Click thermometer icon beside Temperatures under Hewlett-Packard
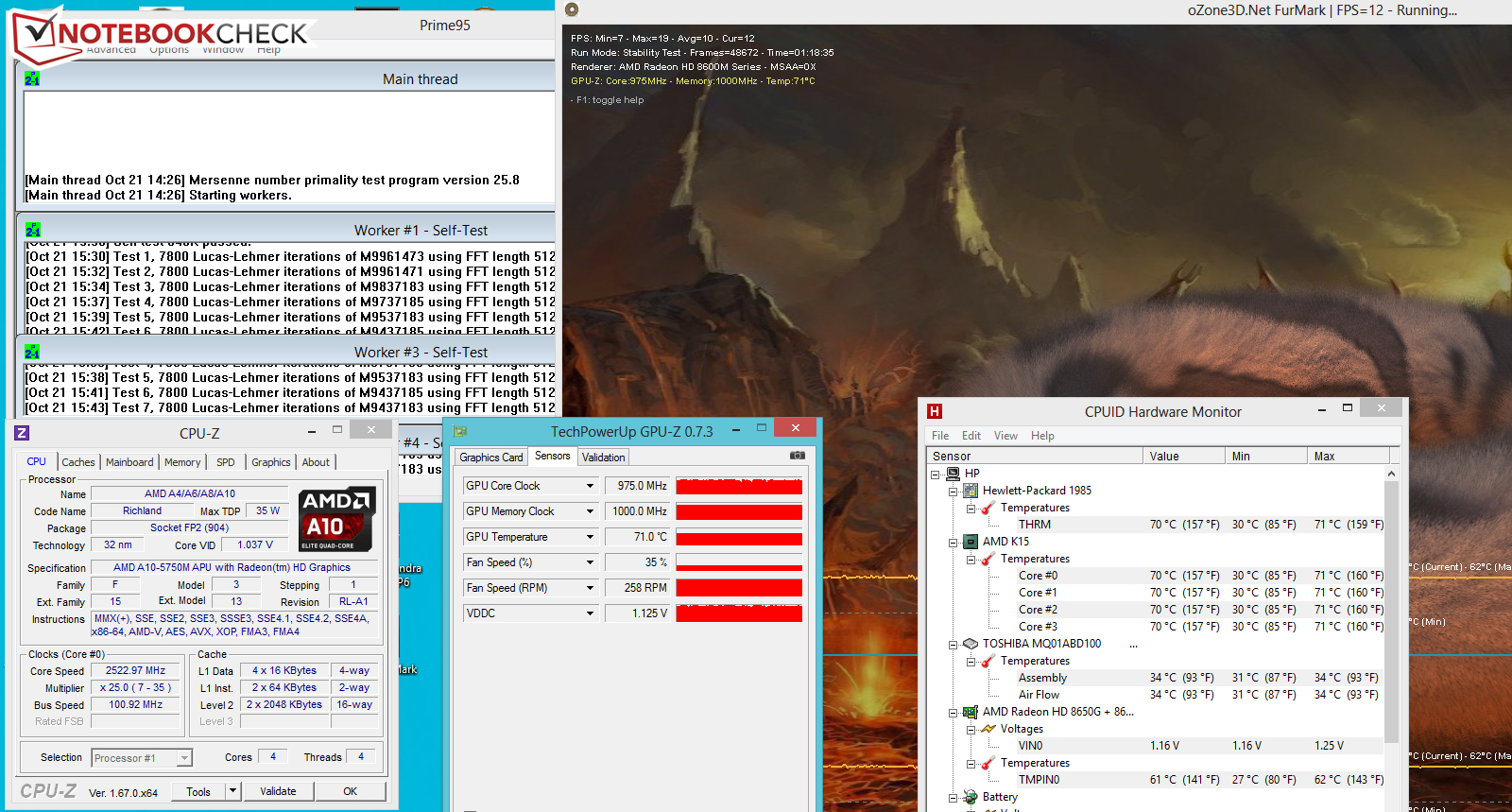 (x=988, y=508)
